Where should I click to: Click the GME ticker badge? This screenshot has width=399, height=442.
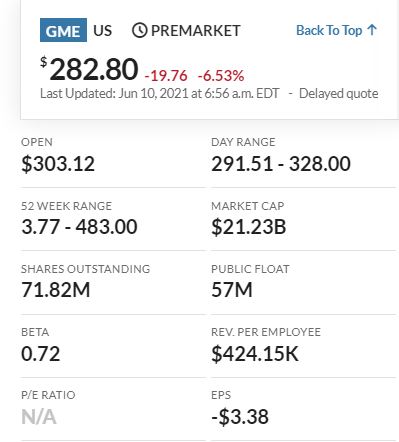click(63, 30)
